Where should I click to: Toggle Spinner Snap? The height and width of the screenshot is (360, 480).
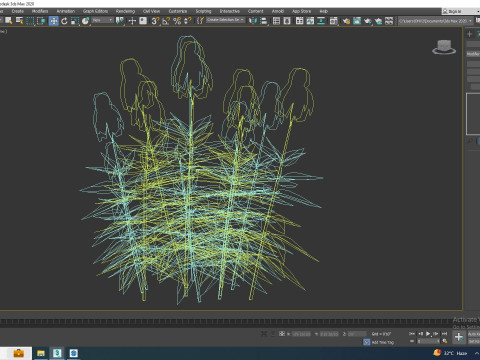click(x=188, y=21)
